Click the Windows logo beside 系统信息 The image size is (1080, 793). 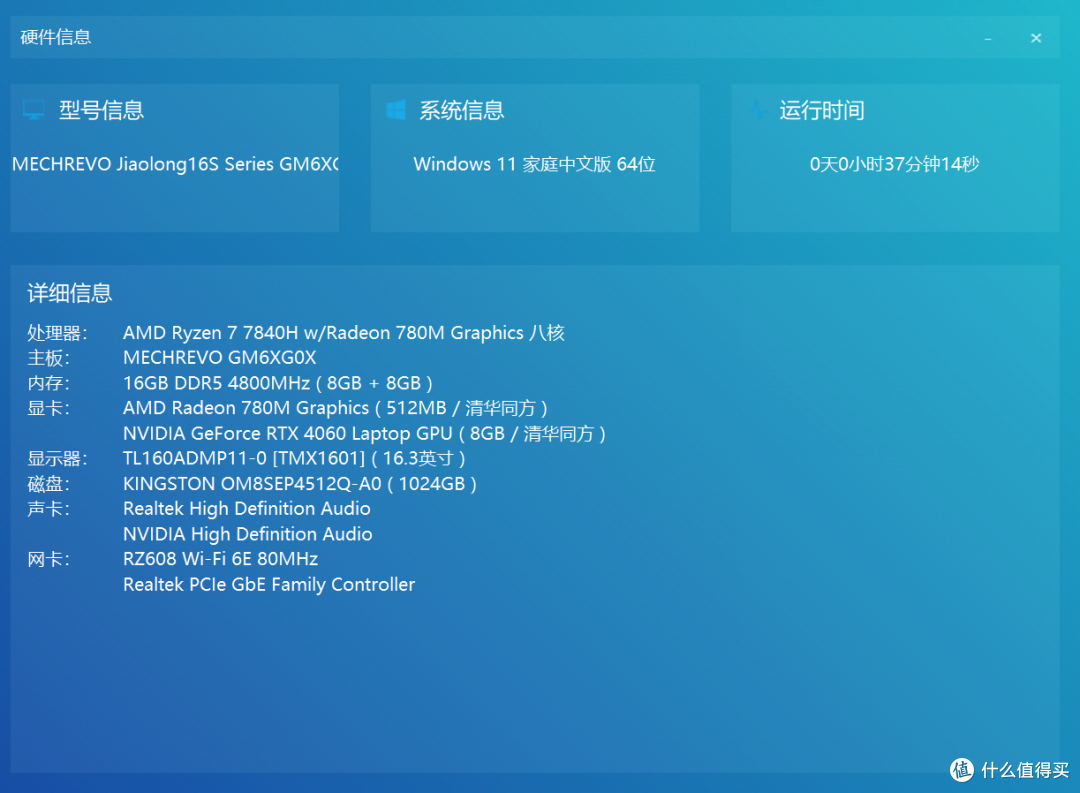[x=395, y=110]
